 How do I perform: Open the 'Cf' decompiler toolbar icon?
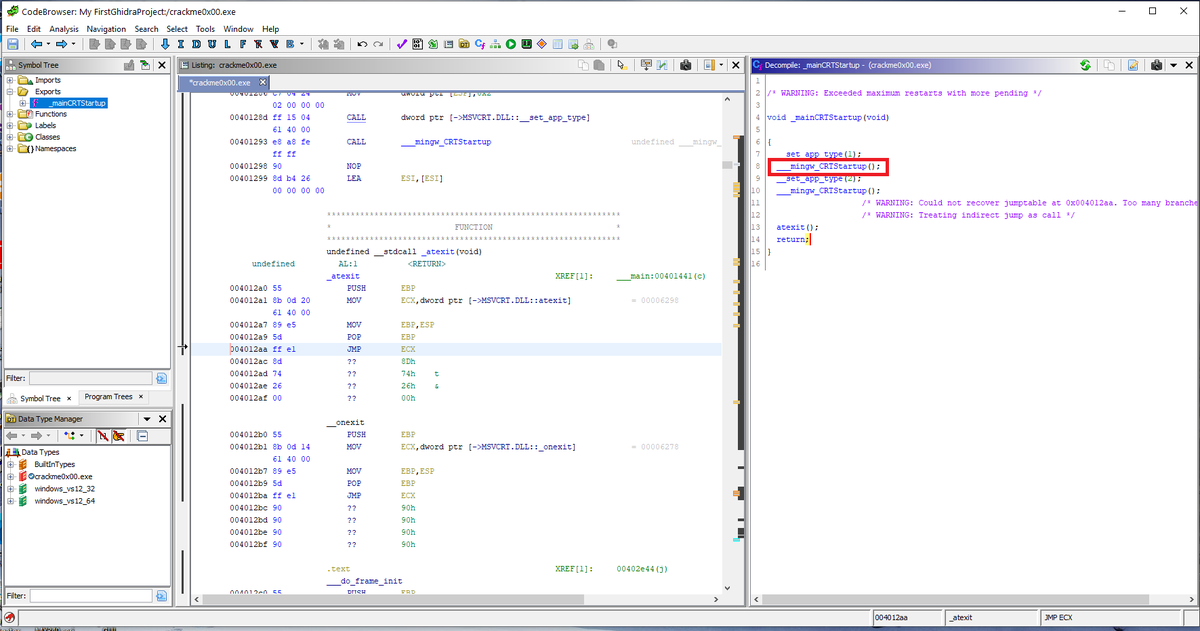tap(480, 44)
